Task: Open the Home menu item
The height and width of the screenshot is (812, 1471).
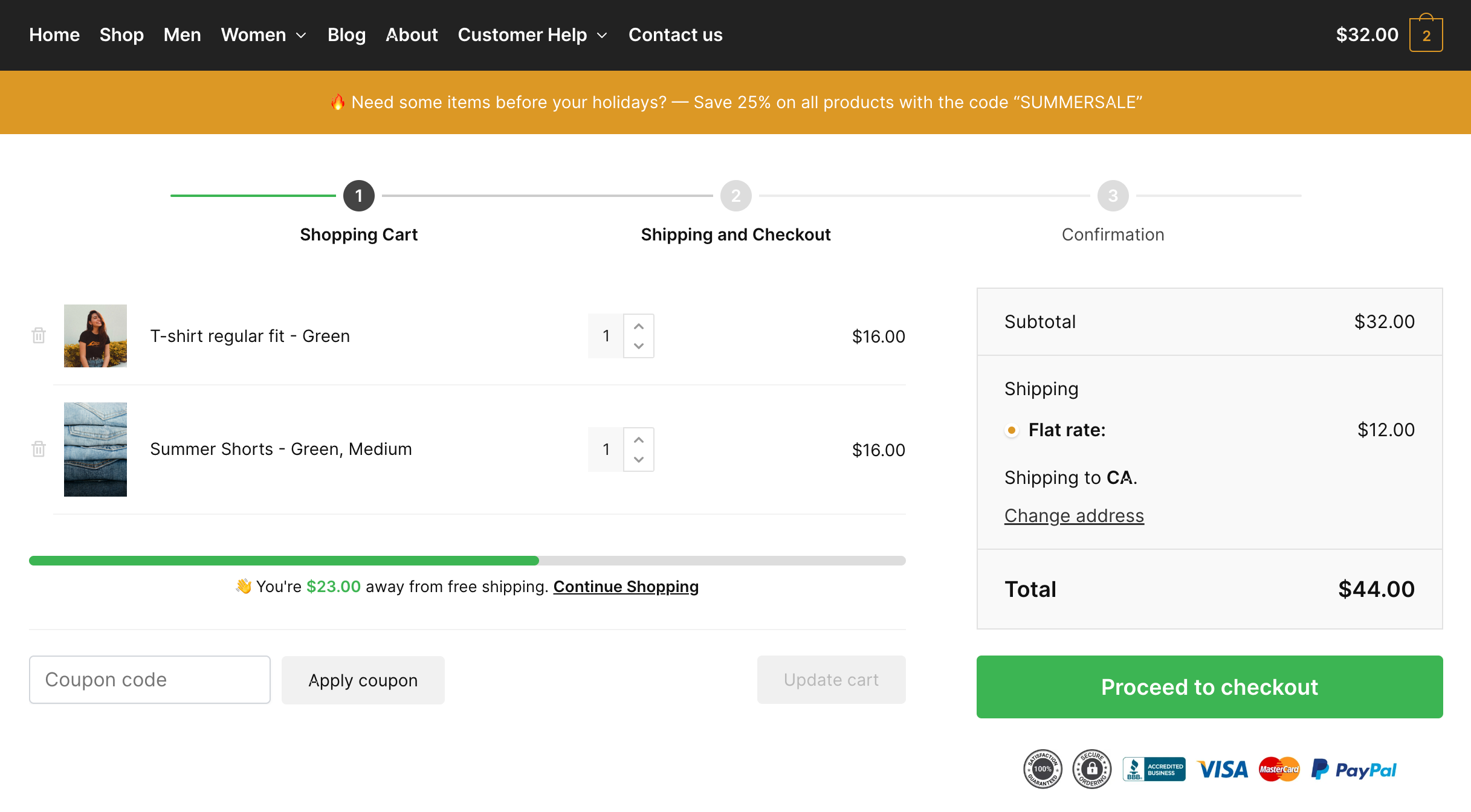Action: click(54, 34)
